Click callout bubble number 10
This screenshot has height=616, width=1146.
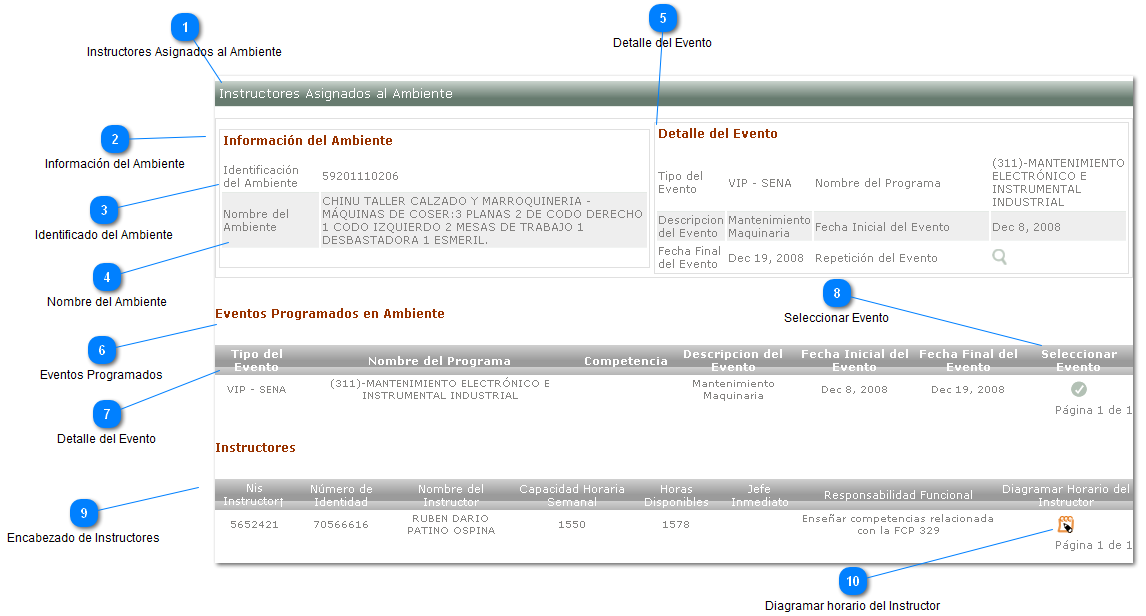point(851,580)
